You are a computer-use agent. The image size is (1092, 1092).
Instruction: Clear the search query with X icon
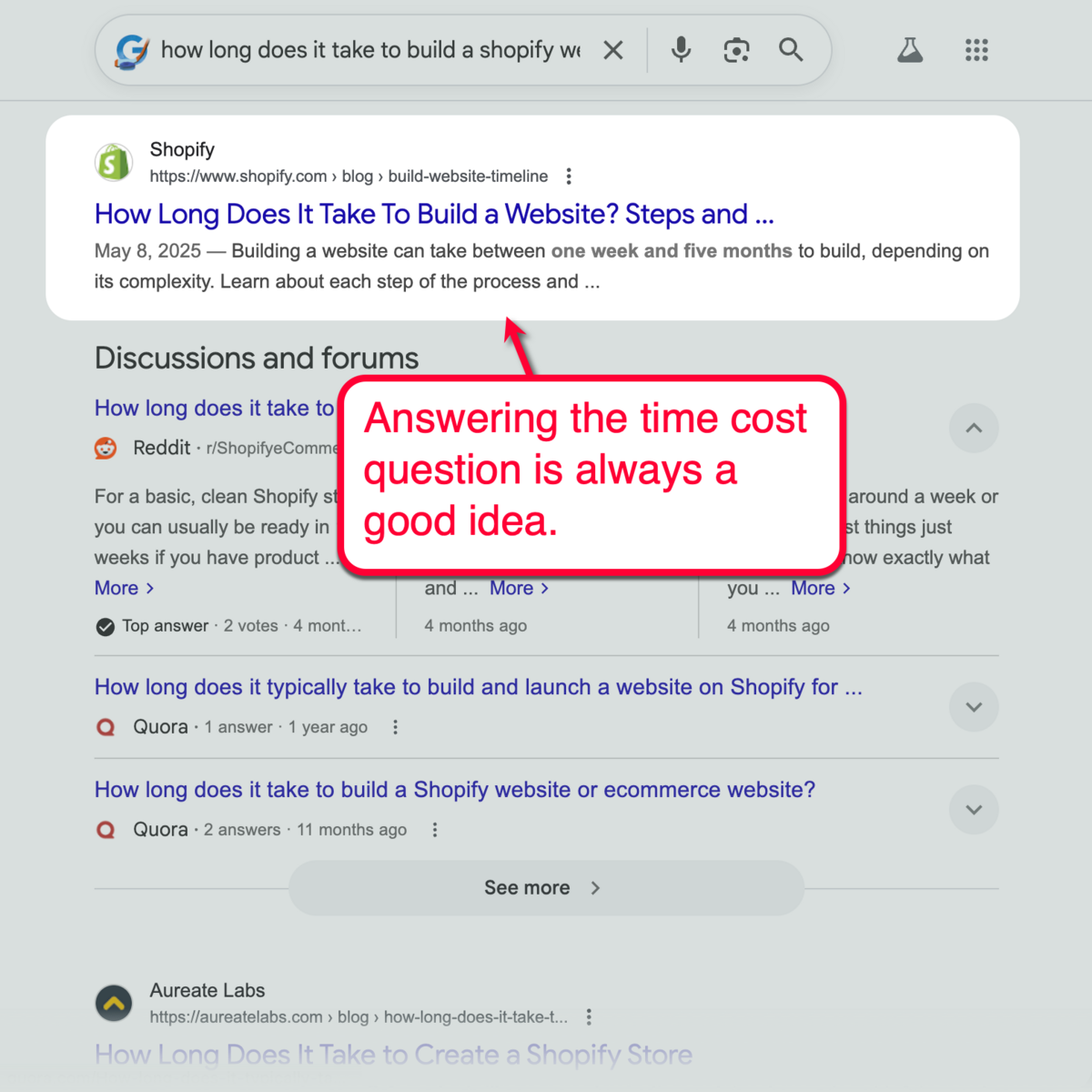613,51
